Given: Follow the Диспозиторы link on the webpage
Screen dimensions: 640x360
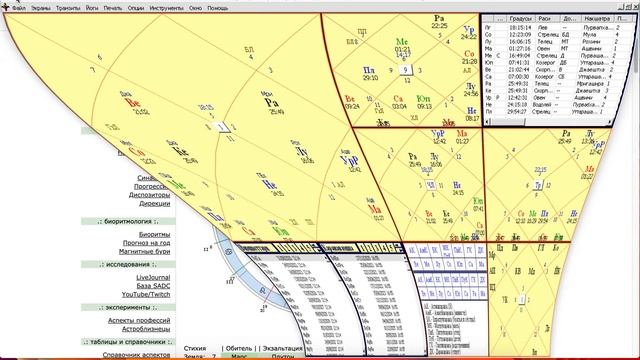Looking at the screenshot, I should pyautogui.click(x=149, y=195).
